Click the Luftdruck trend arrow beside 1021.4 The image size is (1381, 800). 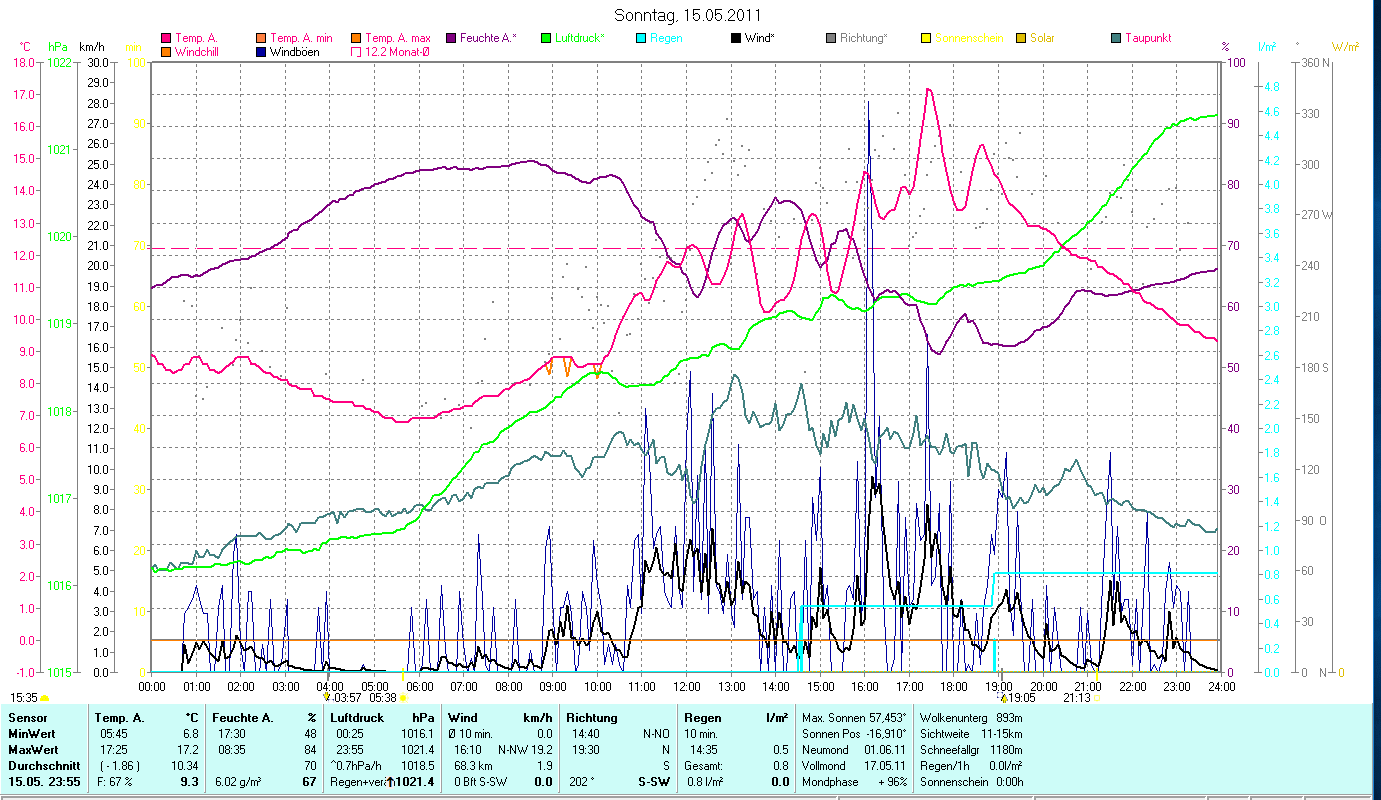390,782
